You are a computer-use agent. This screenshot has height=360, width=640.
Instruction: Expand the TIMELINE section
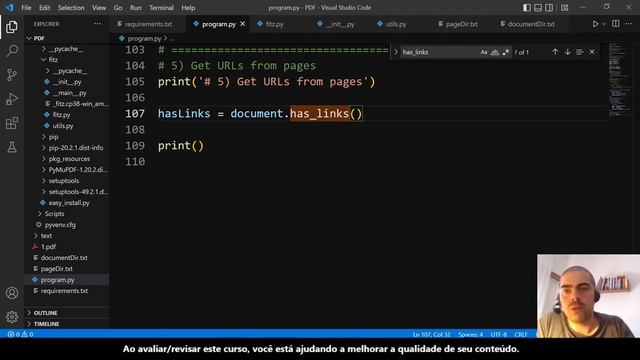67,324
